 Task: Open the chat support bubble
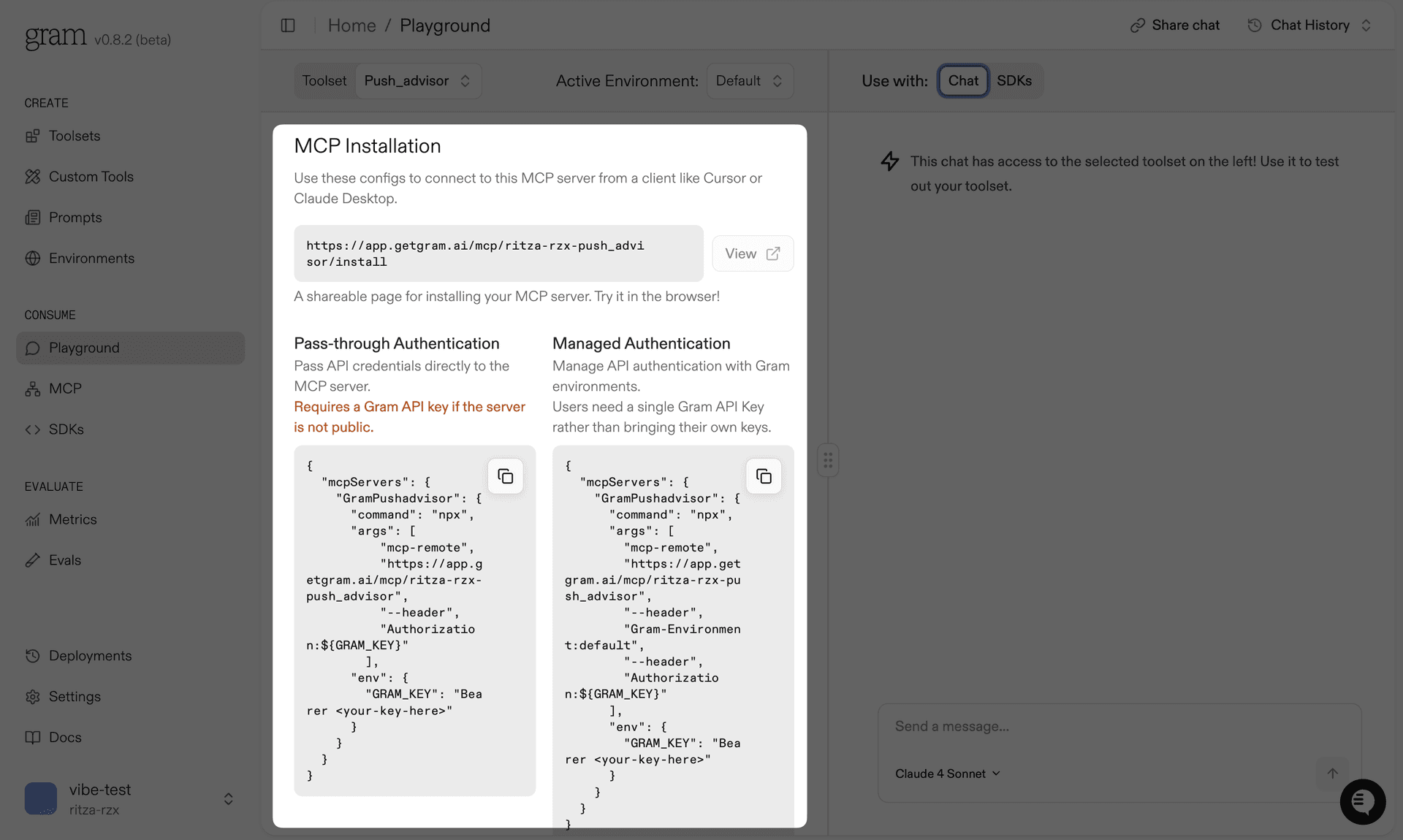pos(1362,802)
